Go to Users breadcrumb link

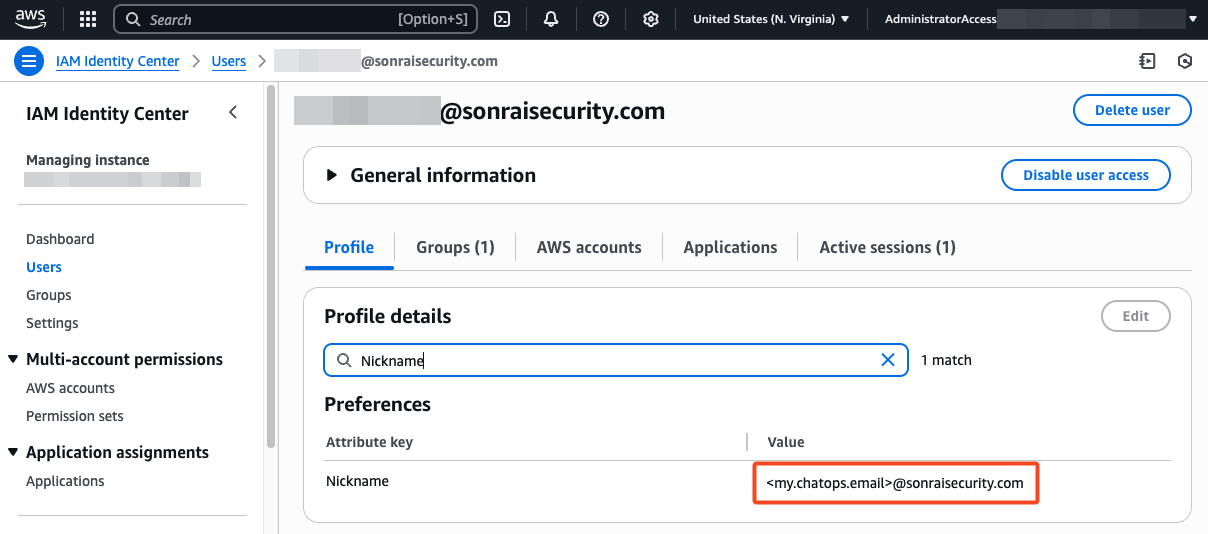229,61
